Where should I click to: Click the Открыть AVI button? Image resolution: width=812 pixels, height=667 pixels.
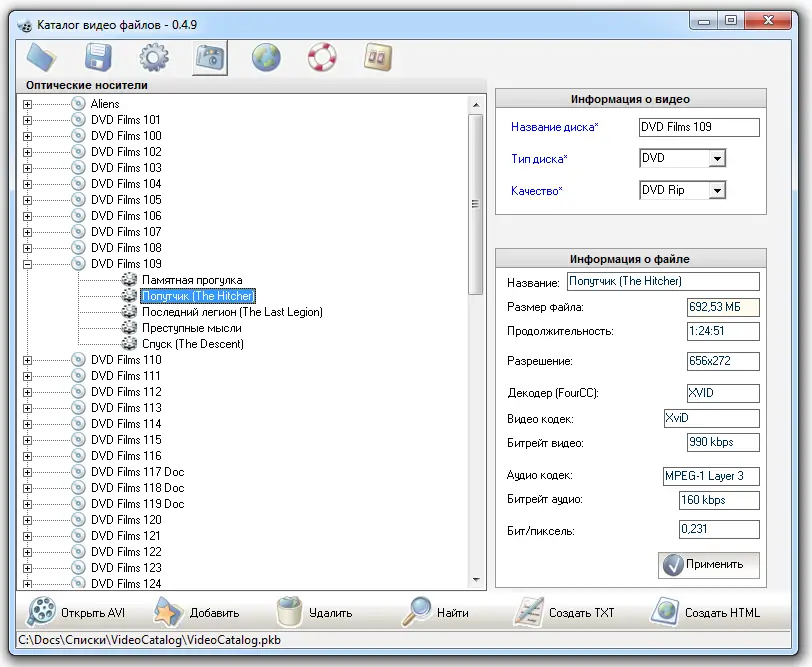click(x=76, y=612)
